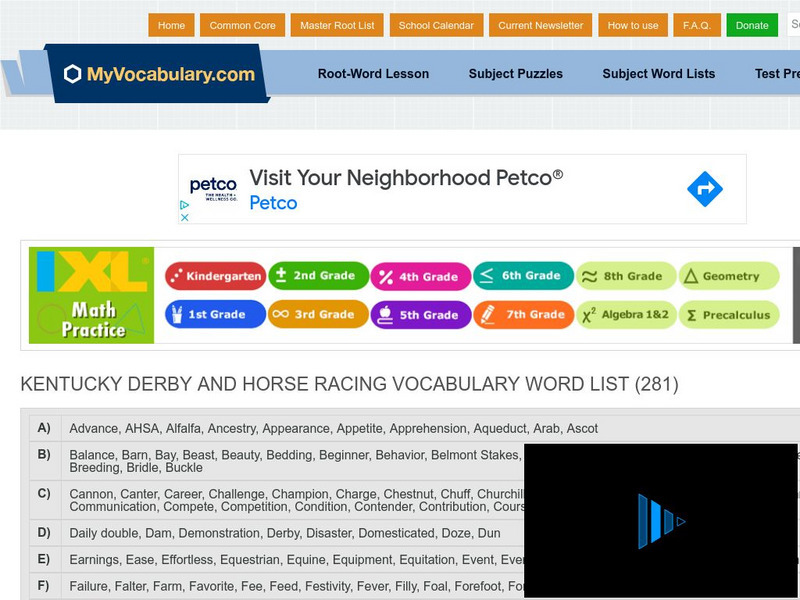Open the Subject Word Lists menu
Image resolution: width=800 pixels, height=600 pixels.
[659, 73]
